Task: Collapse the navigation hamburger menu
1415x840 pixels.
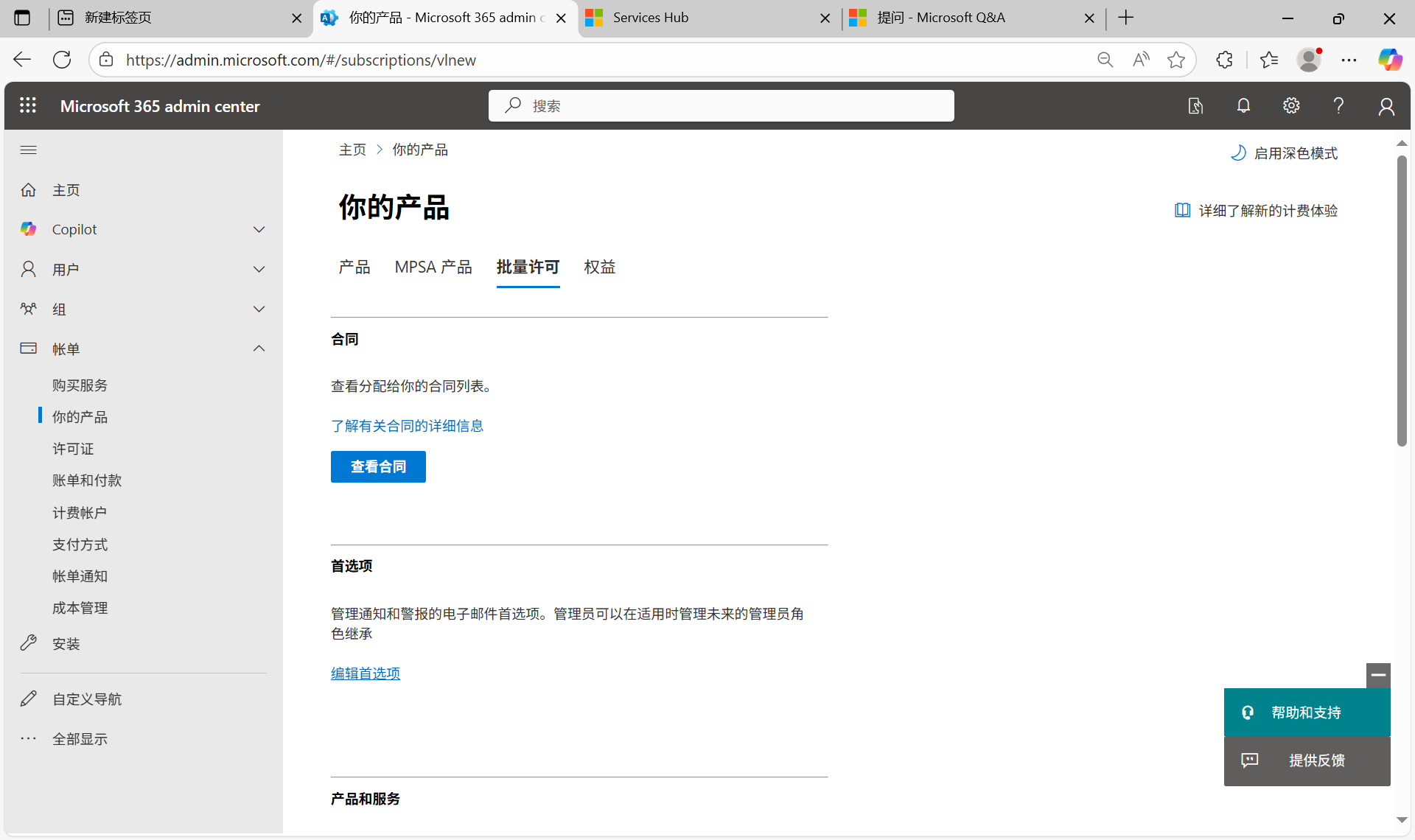Action: click(29, 150)
